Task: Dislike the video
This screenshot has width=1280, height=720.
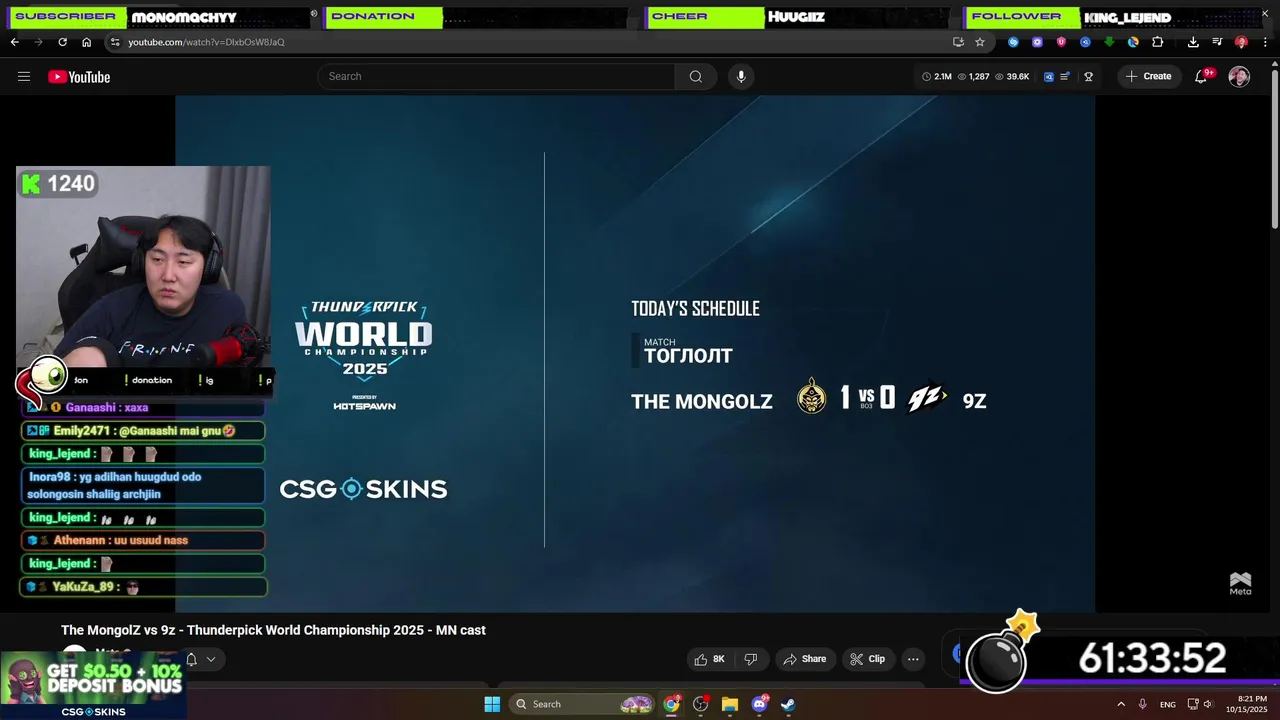Action: coord(751,659)
